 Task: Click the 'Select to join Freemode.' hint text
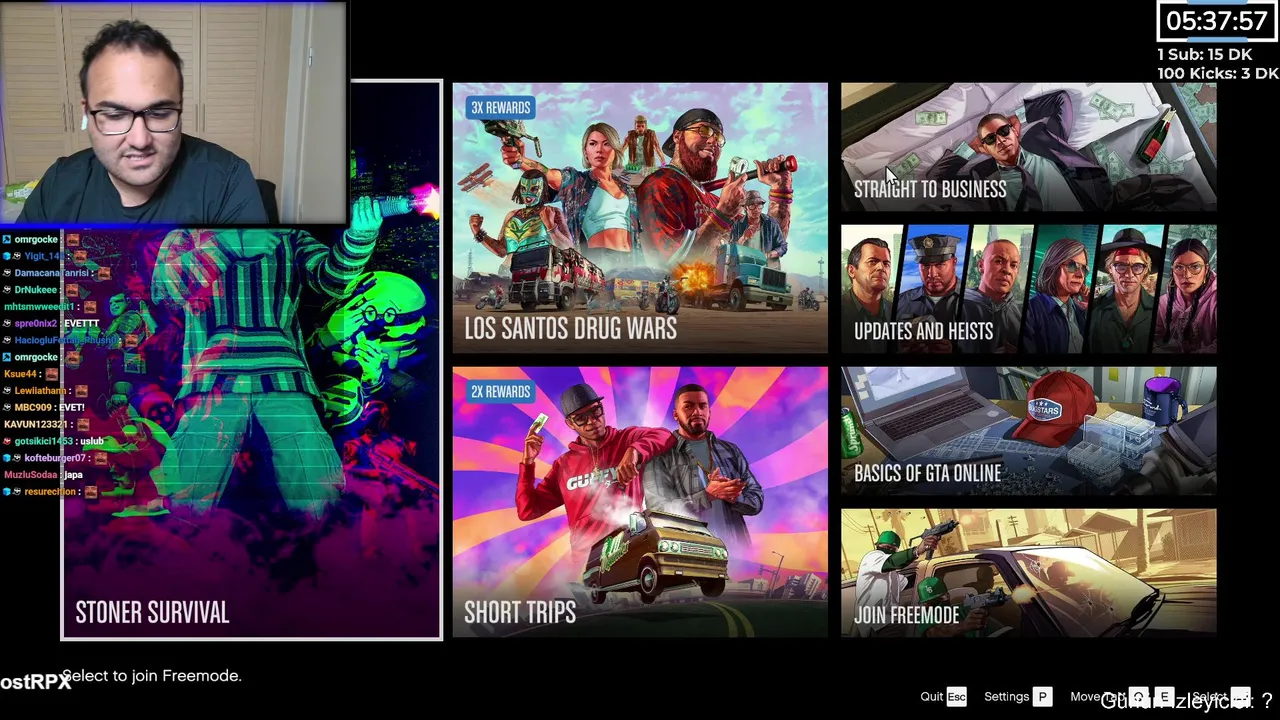152,676
